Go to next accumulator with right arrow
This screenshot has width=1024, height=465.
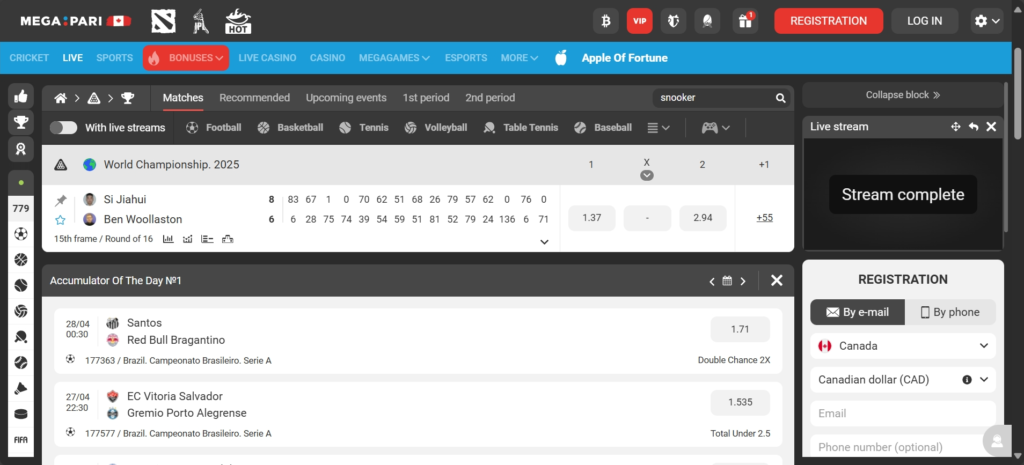pos(743,281)
